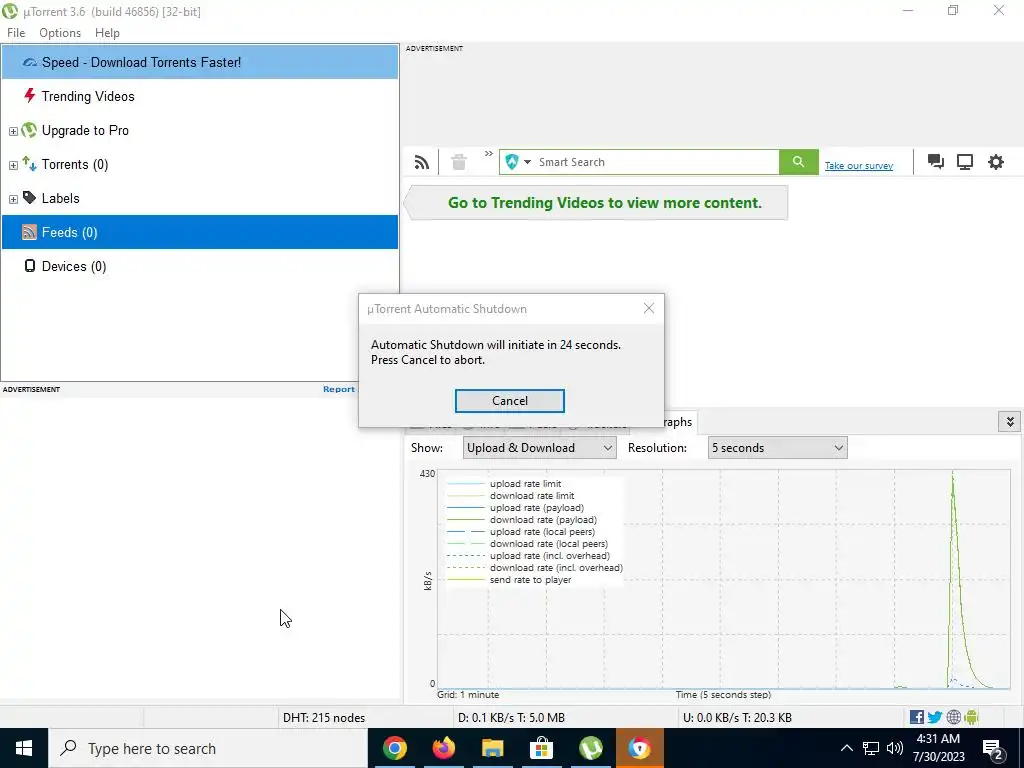This screenshot has height=768, width=1024.
Task: Click upload speed status U: 0.0 KB/s
Action: tap(737, 718)
